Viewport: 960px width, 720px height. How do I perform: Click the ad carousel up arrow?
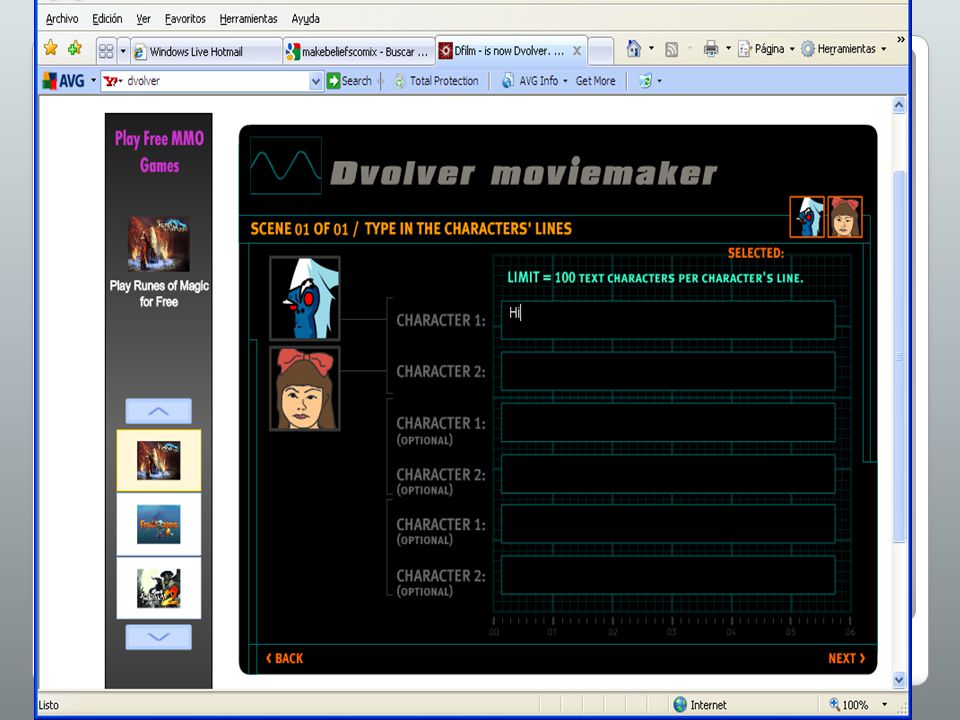click(x=159, y=411)
